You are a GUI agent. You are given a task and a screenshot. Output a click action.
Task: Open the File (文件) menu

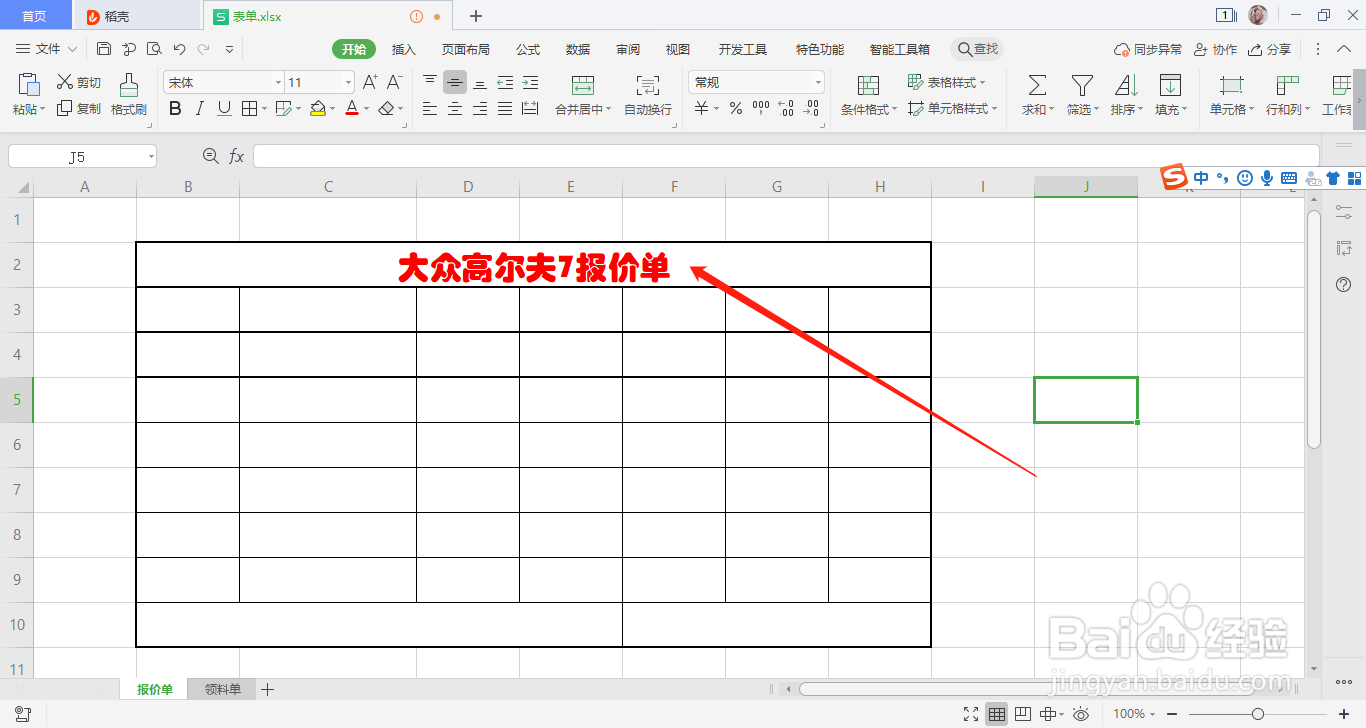click(47, 49)
